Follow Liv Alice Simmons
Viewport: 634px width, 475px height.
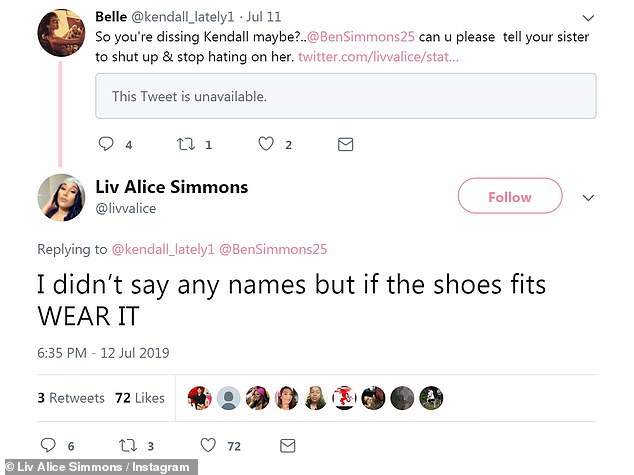509,197
